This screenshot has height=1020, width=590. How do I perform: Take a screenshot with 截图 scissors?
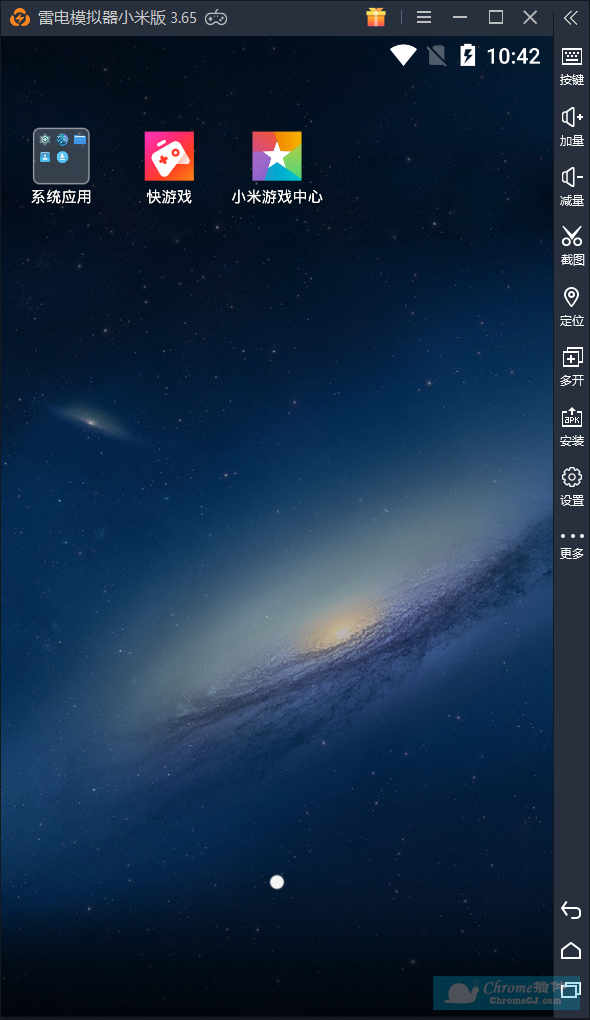click(x=572, y=246)
